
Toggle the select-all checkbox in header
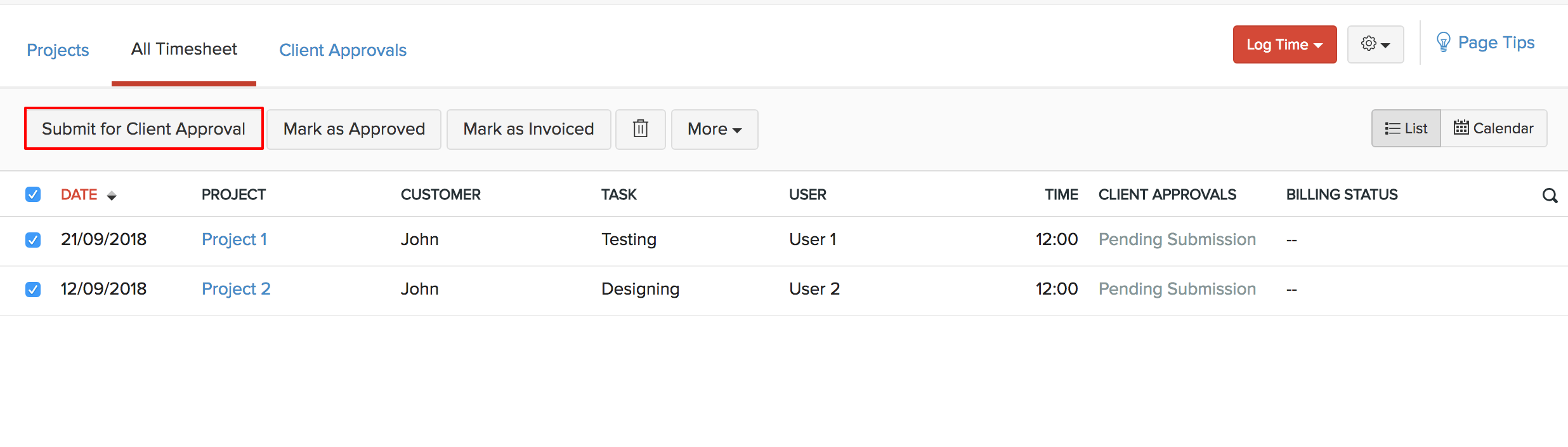tap(33, 194)
